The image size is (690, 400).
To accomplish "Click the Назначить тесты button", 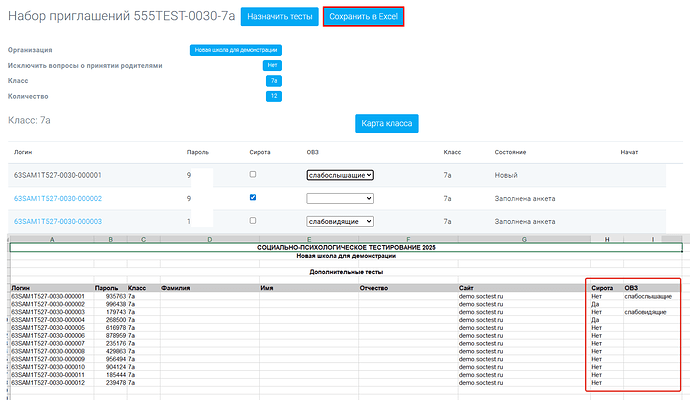I will (279, 17).
